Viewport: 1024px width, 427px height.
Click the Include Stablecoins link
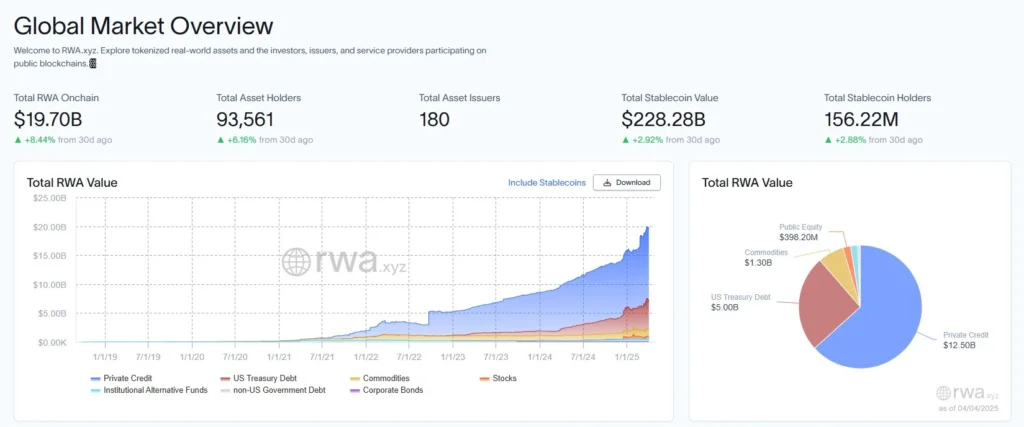coord(546,183)
